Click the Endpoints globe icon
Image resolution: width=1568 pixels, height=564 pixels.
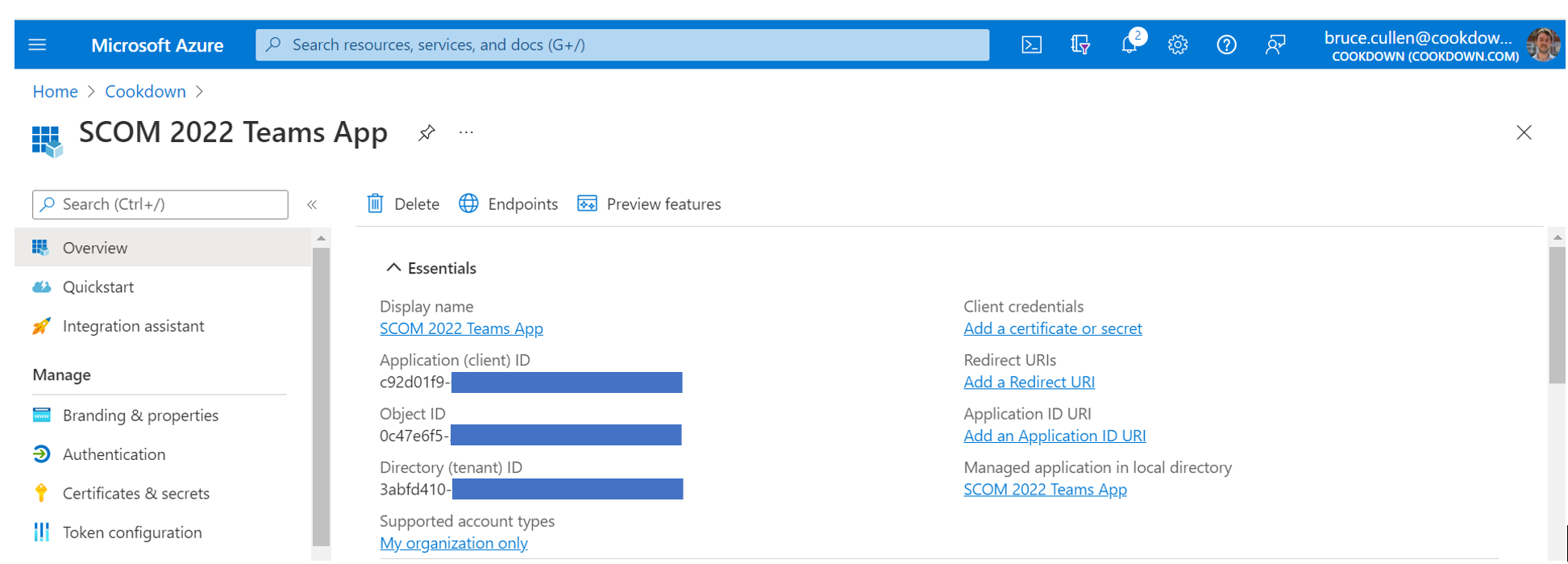(x=468, y=203)
